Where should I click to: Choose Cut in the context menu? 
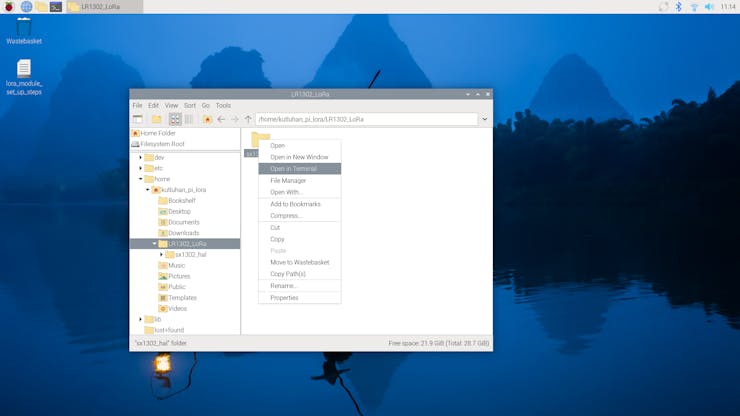point(300,228)
